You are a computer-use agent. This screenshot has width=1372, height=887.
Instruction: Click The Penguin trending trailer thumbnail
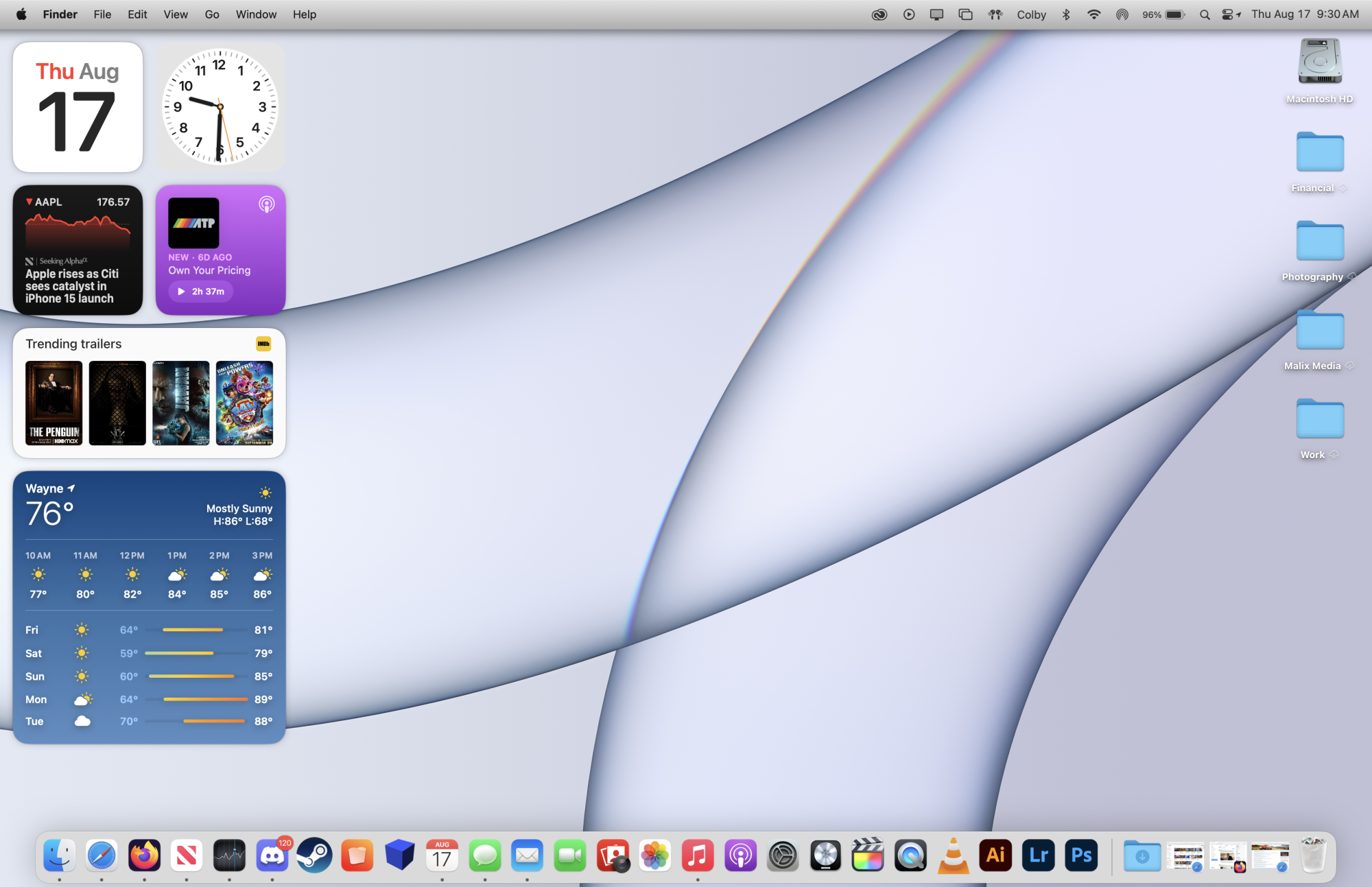(52, 403)
